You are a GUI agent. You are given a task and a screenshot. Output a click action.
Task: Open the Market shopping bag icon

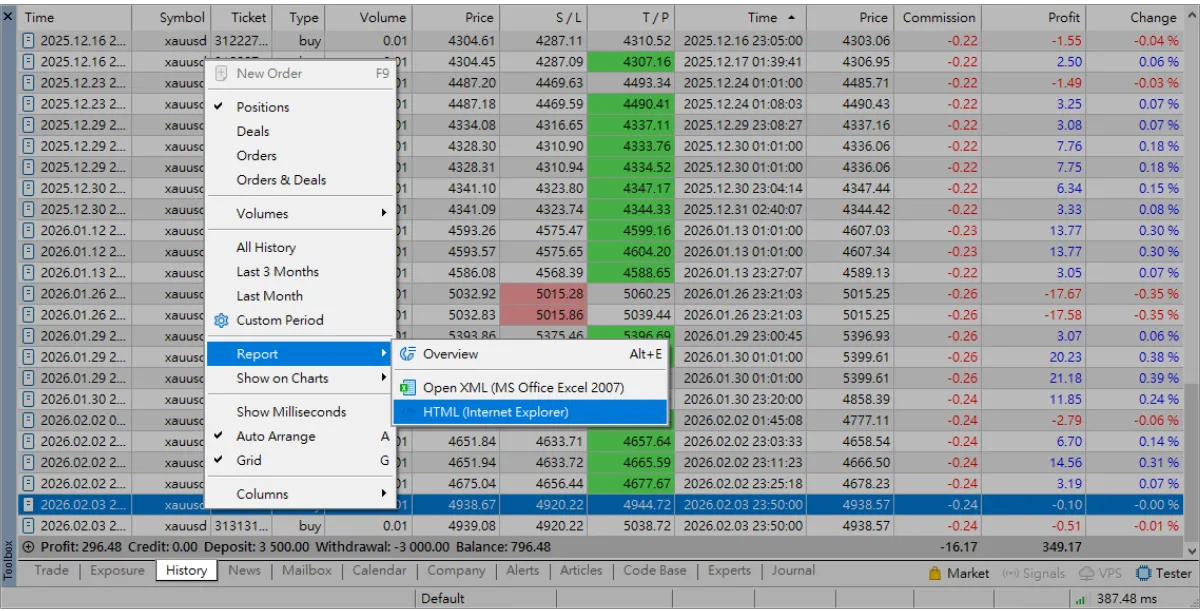tap(935, 573)
